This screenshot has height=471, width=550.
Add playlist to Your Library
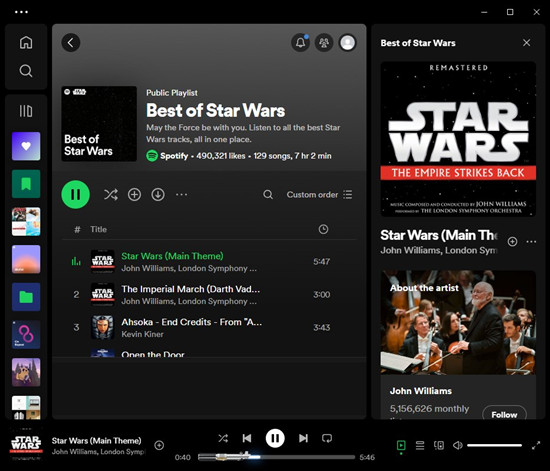coord(134,194)
